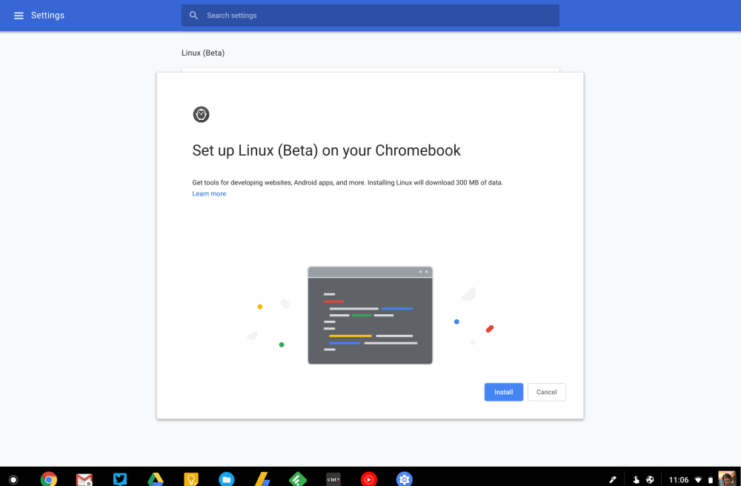The width and height of the screenshot is (741, 486).
Task: Open Google Keep from the shelf
Action: click(190, 478)
